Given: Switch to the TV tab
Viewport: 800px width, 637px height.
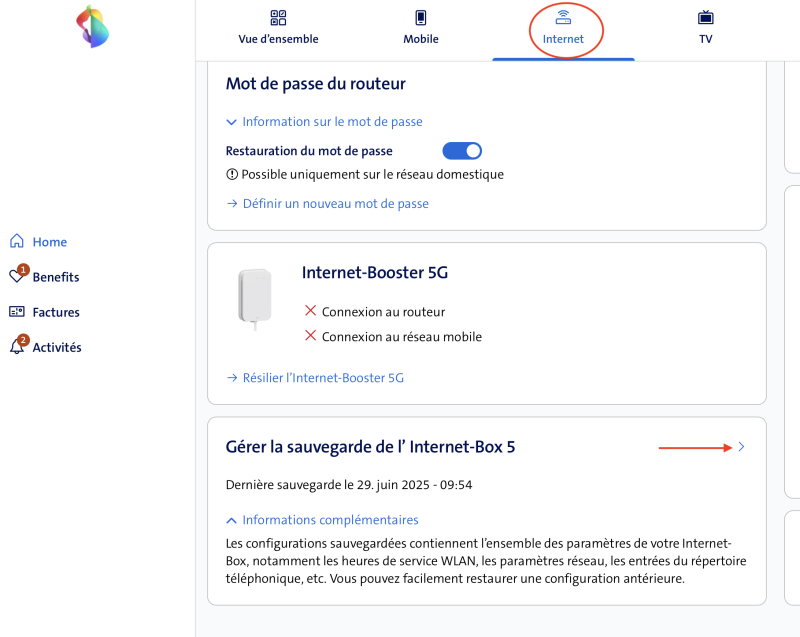Looking at the screenshot, I should click(x=706, y=39).
